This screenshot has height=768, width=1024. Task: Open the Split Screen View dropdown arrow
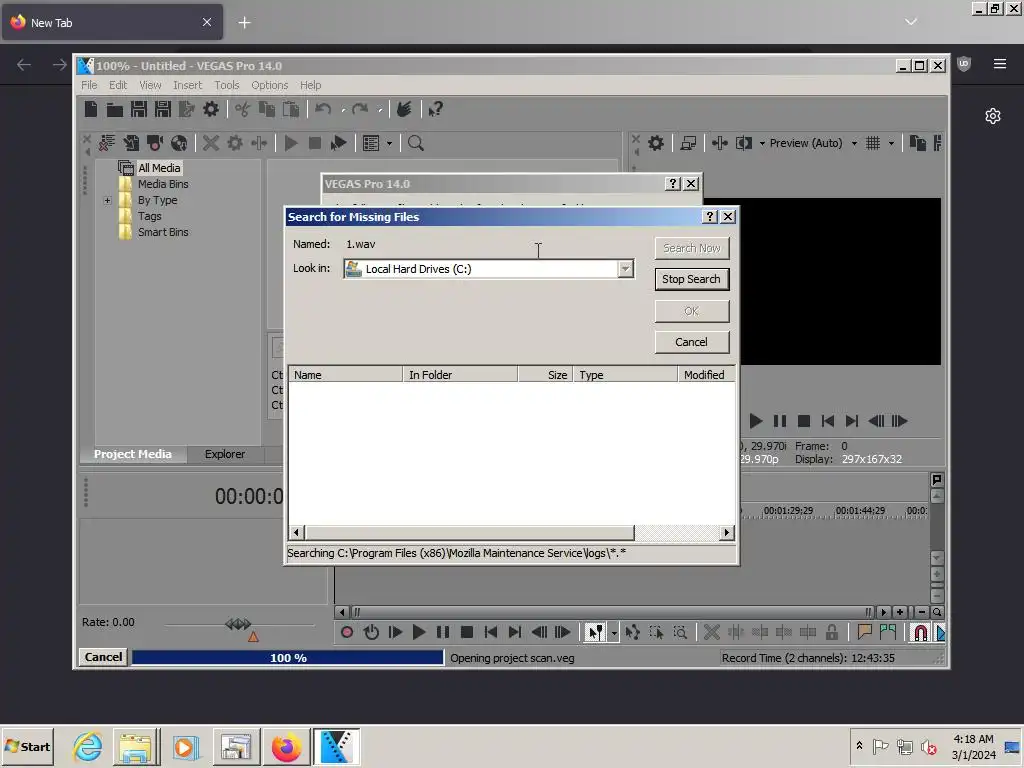click(x=761, y=143)
